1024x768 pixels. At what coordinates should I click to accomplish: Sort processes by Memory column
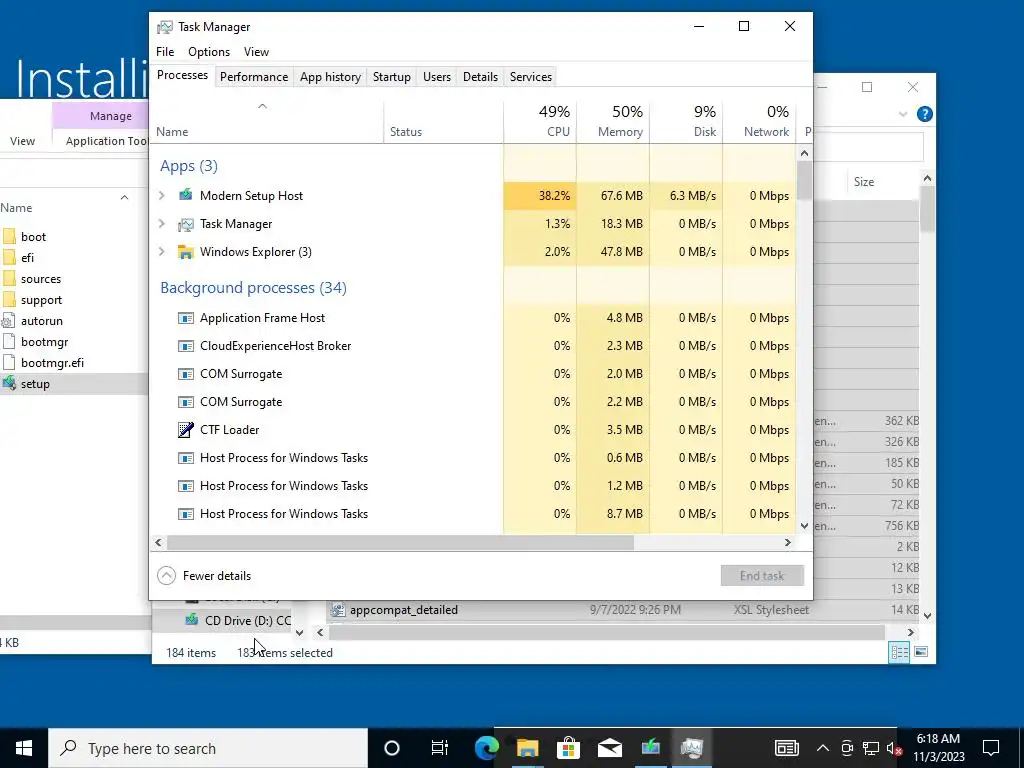613,121
